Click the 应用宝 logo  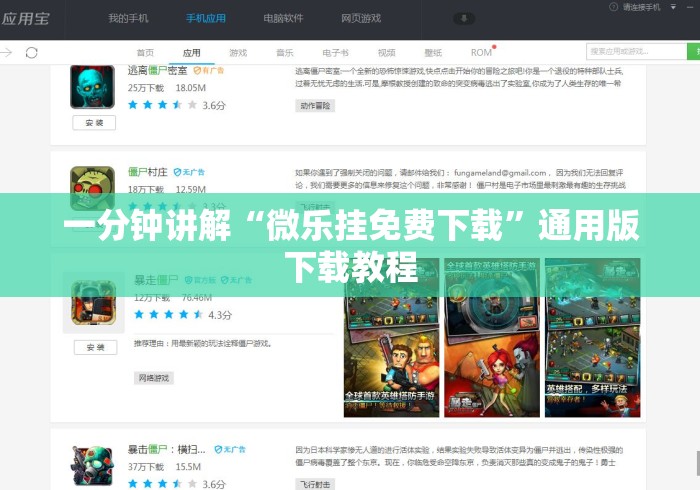pyautogui.click(x=25, y=18)
